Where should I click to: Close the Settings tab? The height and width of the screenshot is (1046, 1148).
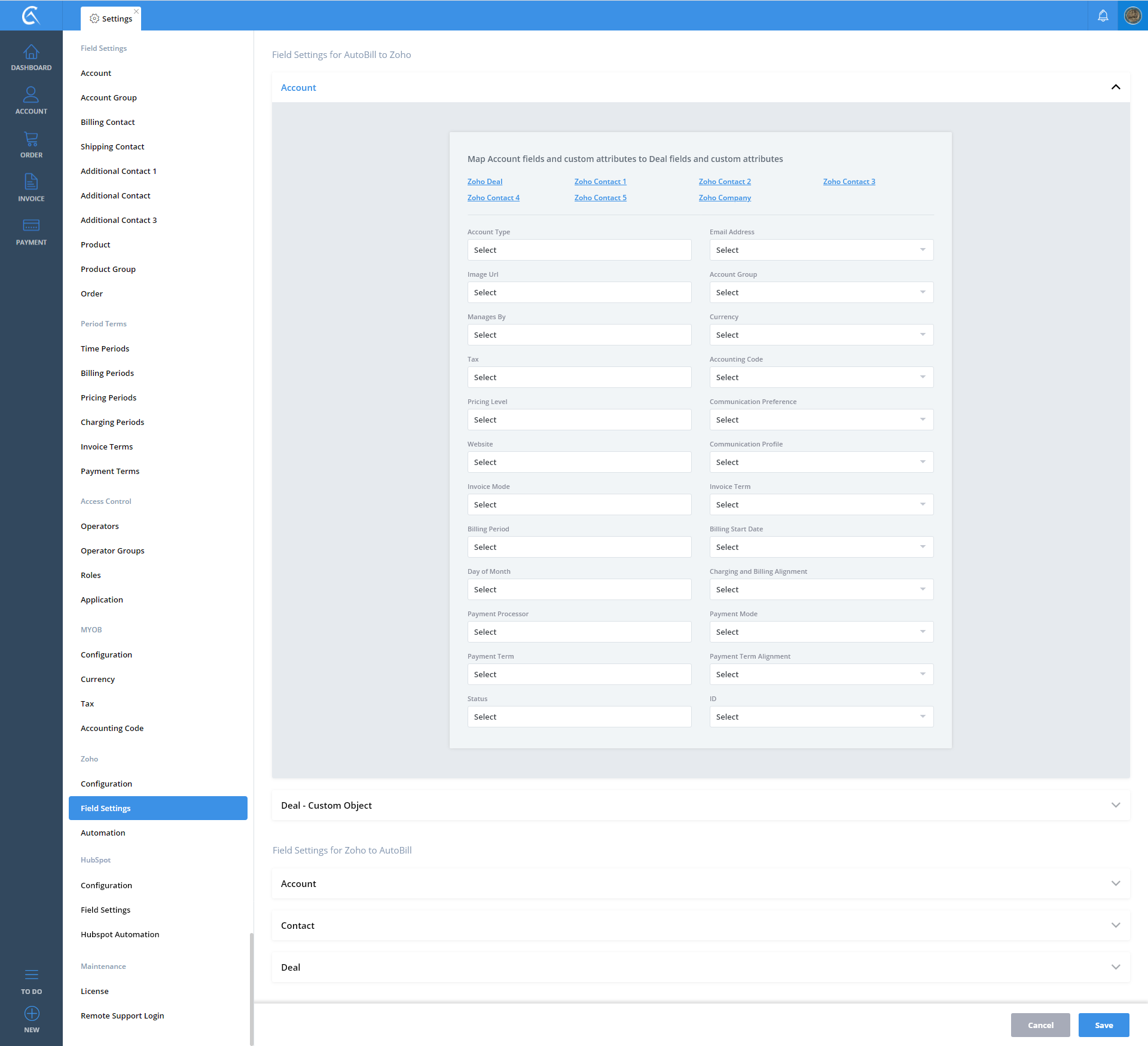click(x=136, y=11)
